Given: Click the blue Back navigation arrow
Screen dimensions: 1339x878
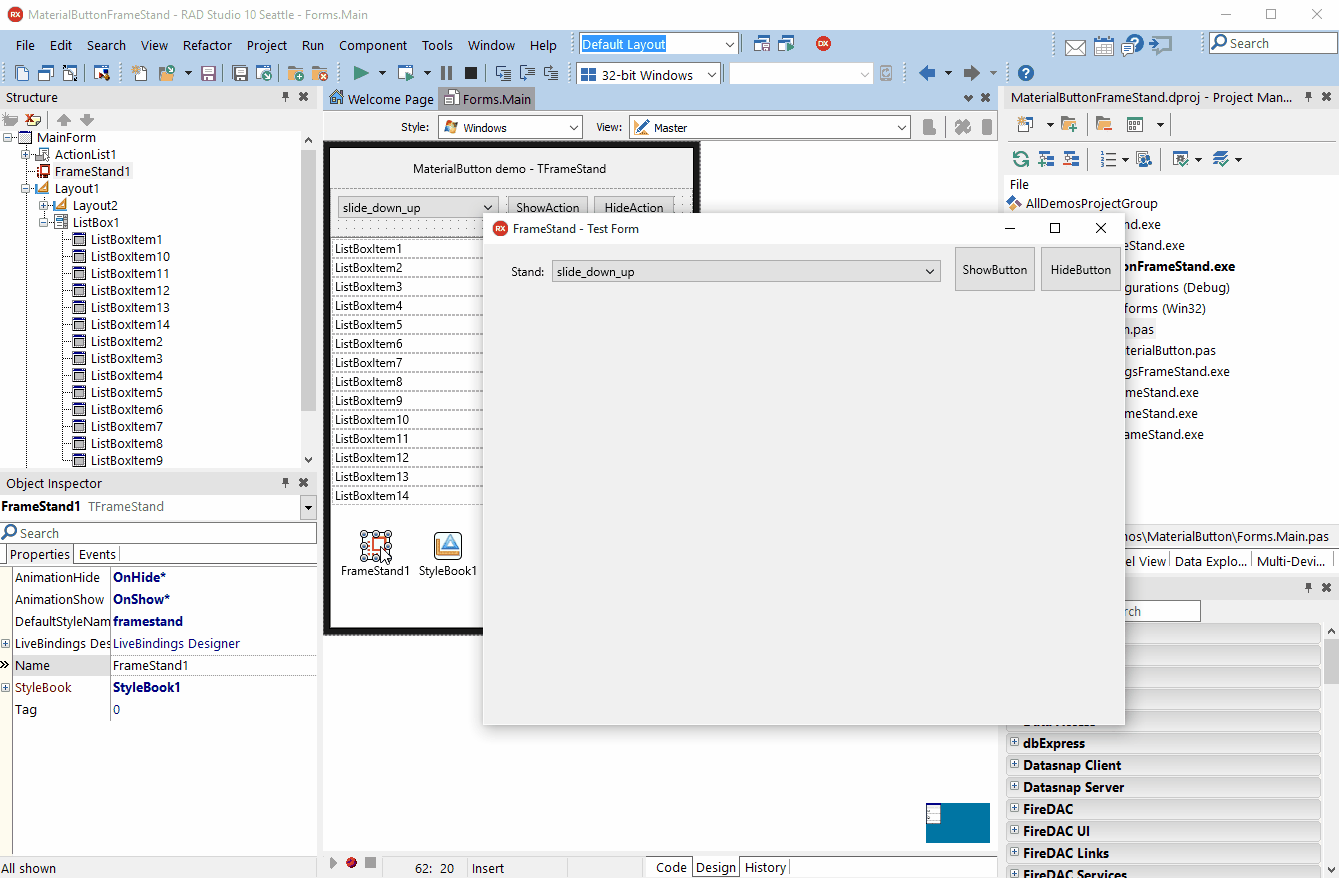Looking at the screenshot, I should [x=927, y=73].
